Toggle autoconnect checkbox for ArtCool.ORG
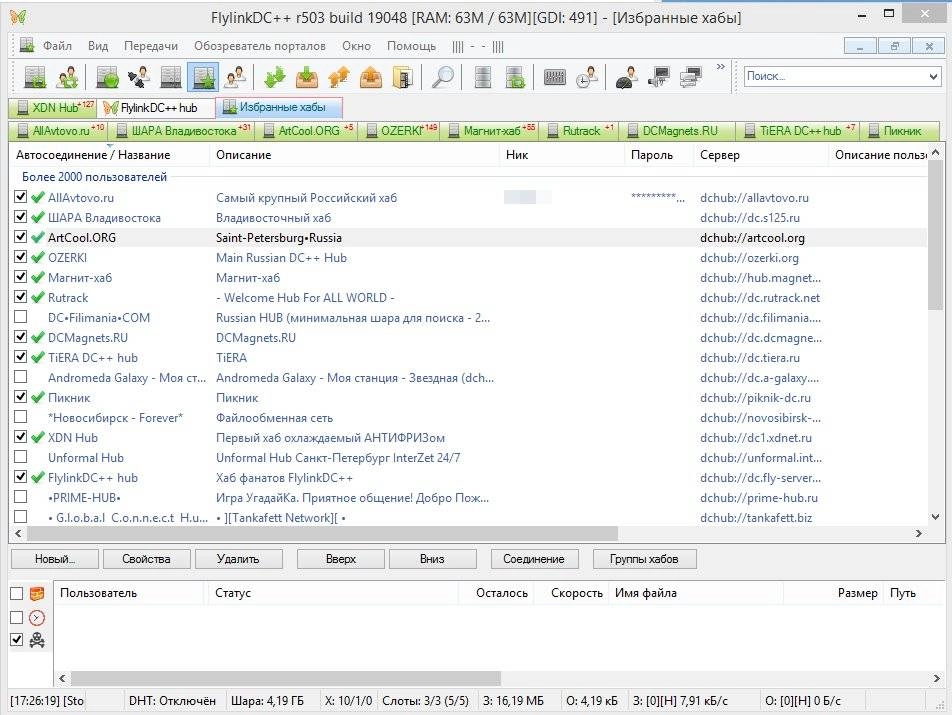This screenshot has height=715, width=952. (x=21, y=237)
